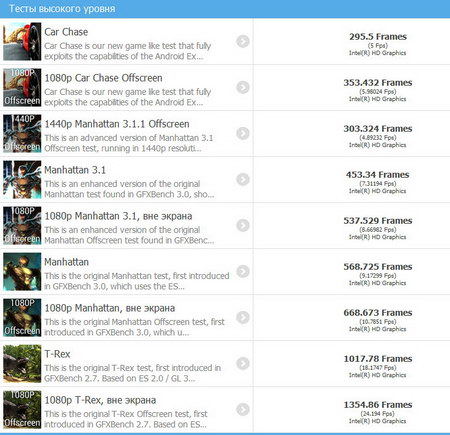
Task: Click the 1080p Manhattan 3.1, вне экрана title
Action: click(118, 216)
